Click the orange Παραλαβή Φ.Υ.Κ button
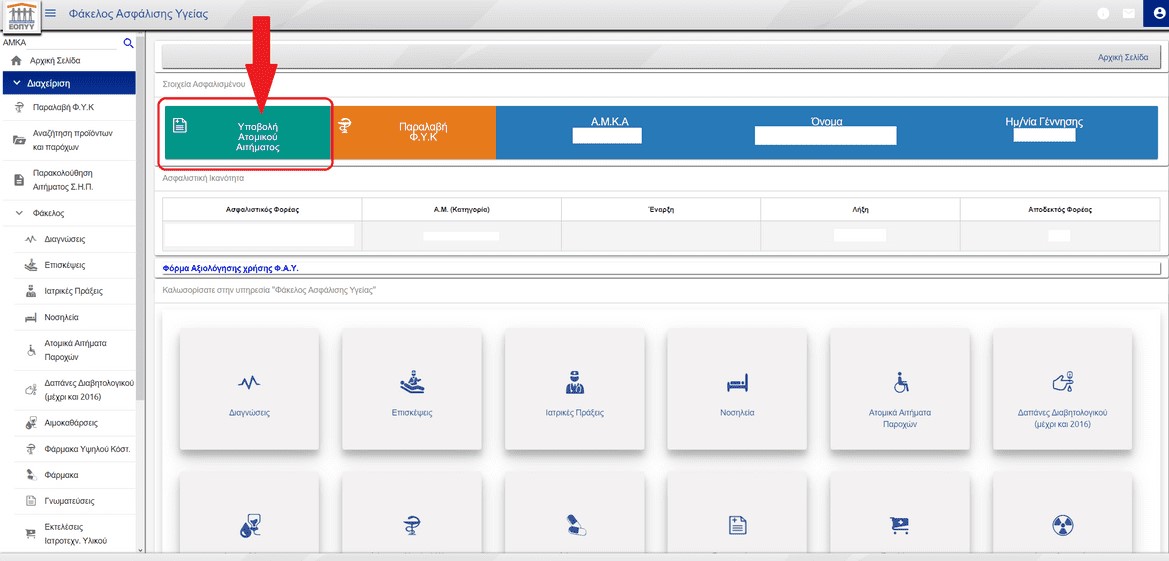This screenshot has height=561, width=1169. click(x=413, y=131)
